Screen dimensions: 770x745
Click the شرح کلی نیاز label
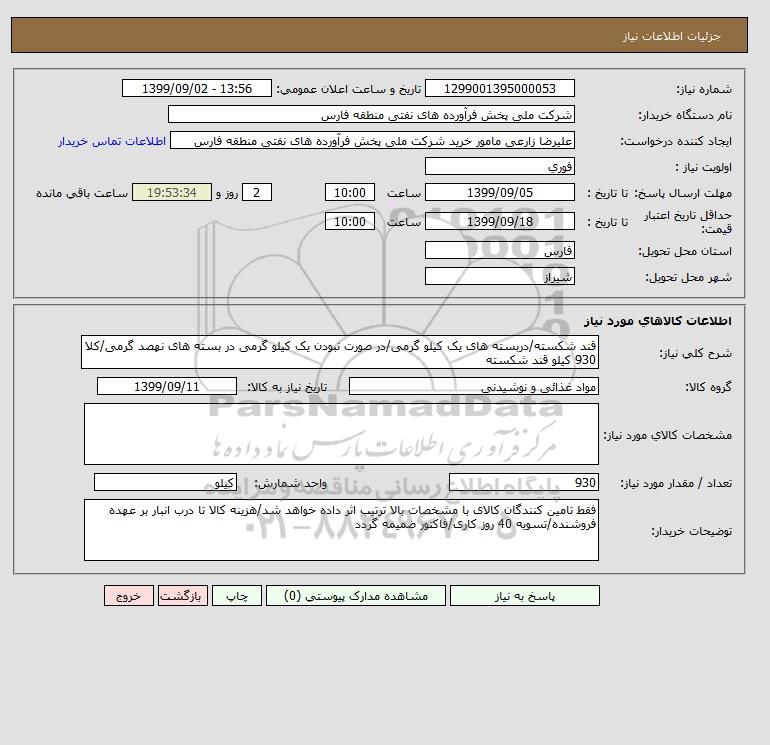click(695, 354)
